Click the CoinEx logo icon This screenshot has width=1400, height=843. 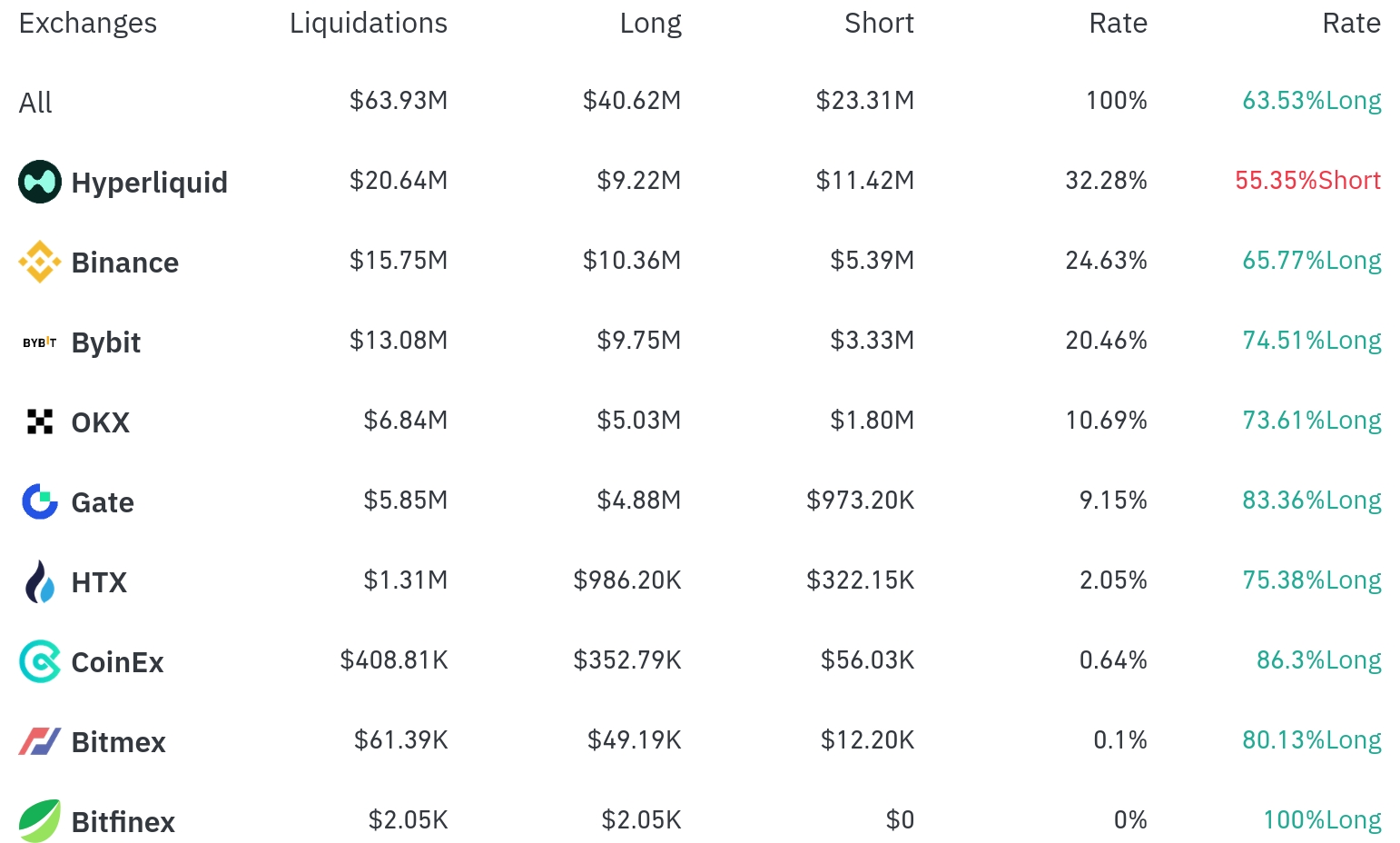(40, 661)
